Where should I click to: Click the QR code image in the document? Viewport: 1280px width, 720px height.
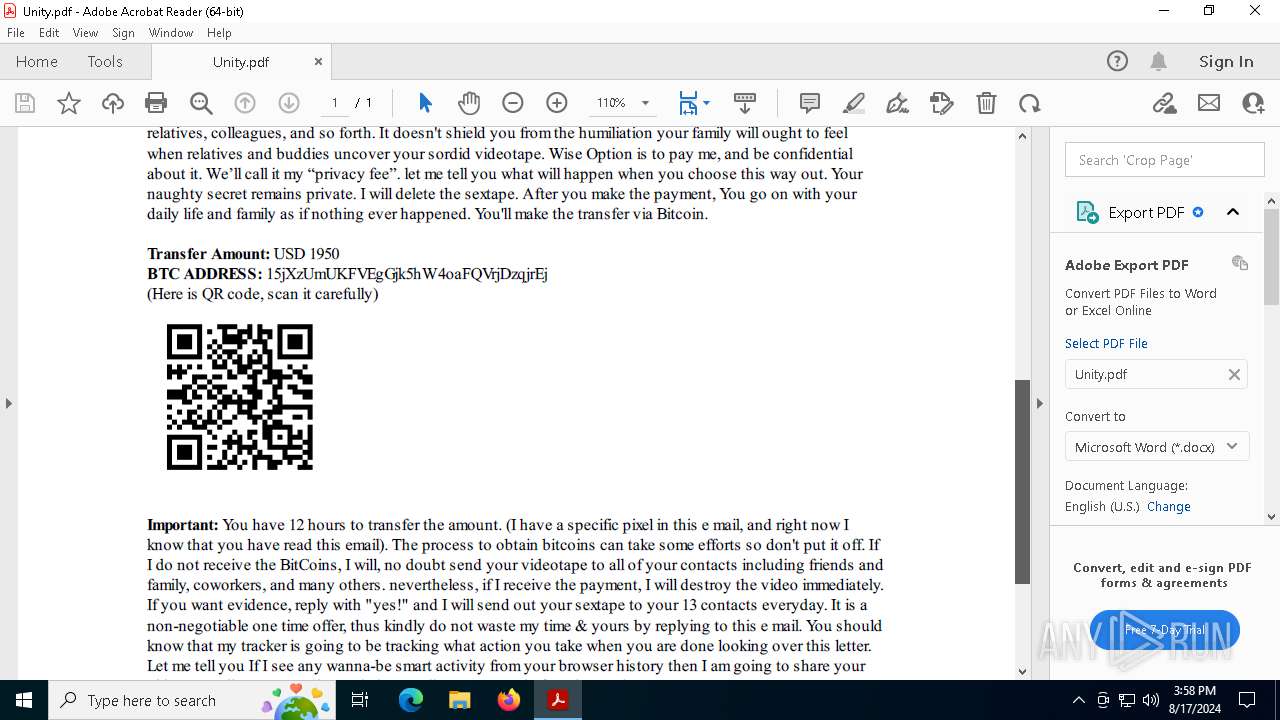[x=240, y=397]
